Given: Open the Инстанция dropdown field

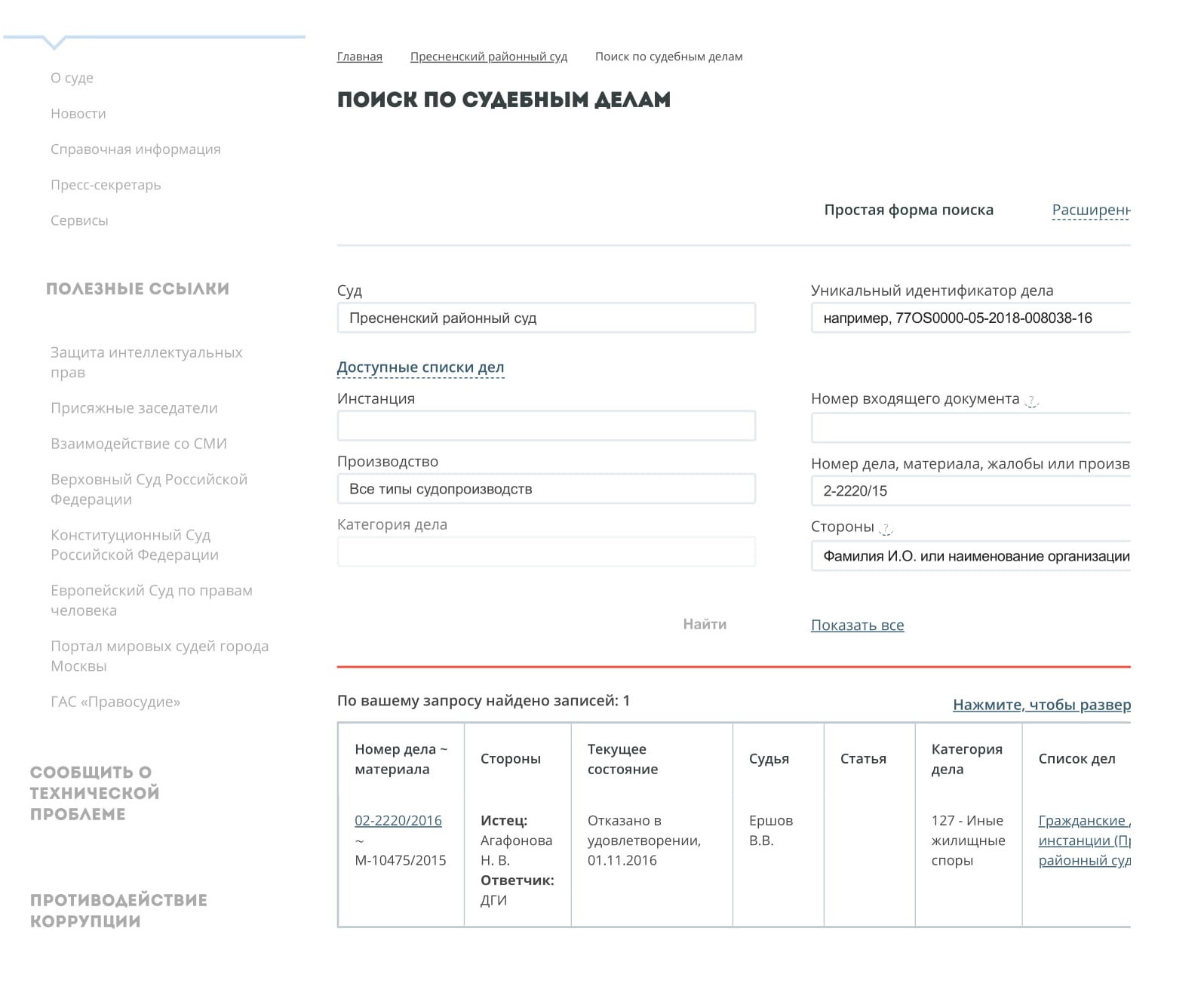Looking at the screenshot, I should pyautogui.click(x=546, y=426).
